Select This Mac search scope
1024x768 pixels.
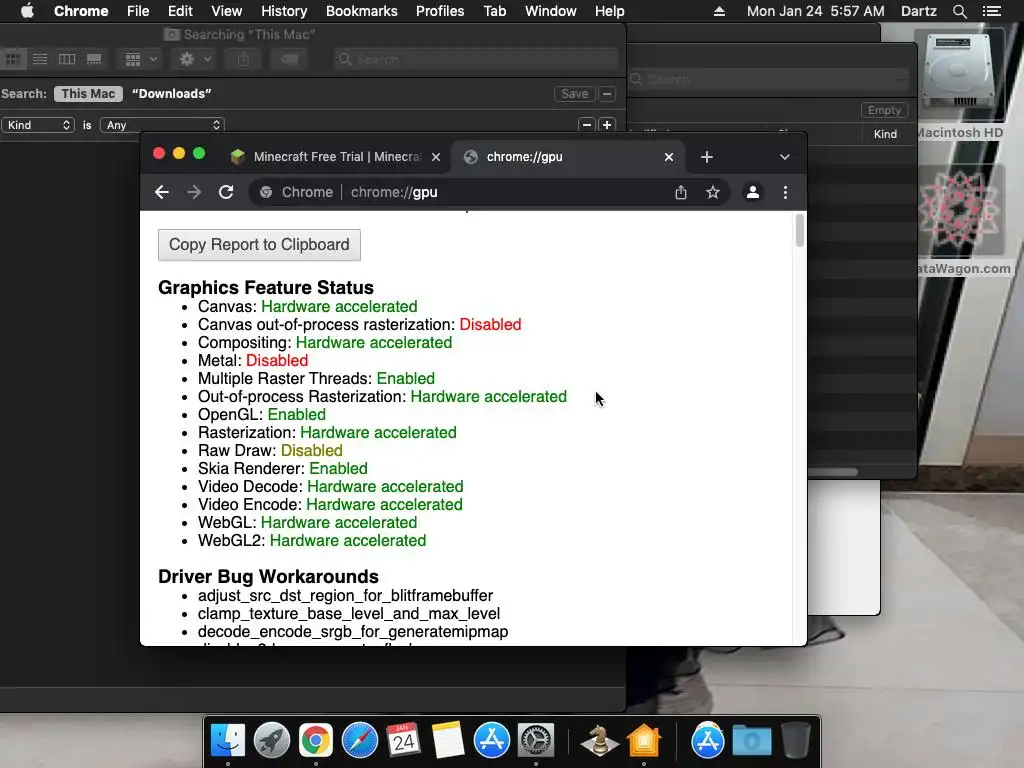tap(88, 93)
